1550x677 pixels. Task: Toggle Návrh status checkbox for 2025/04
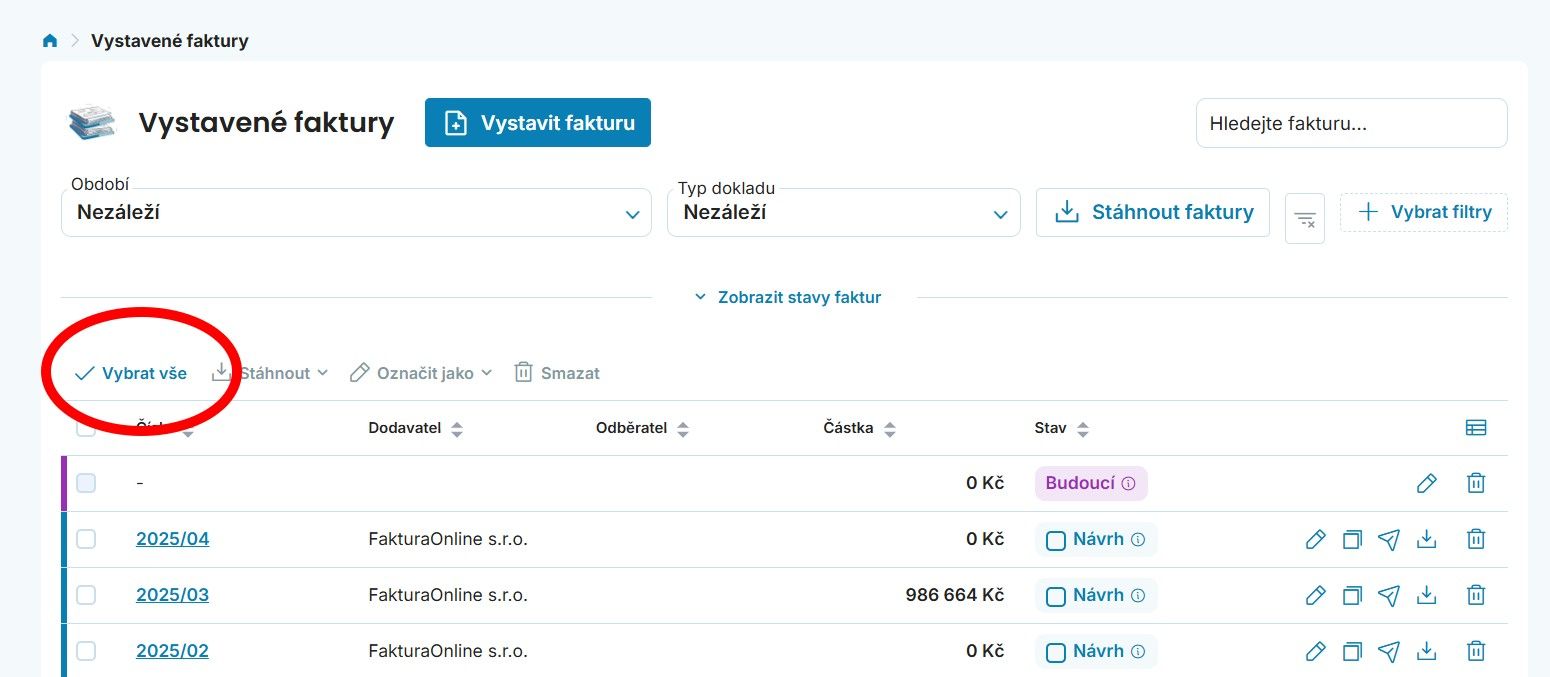1056,541
